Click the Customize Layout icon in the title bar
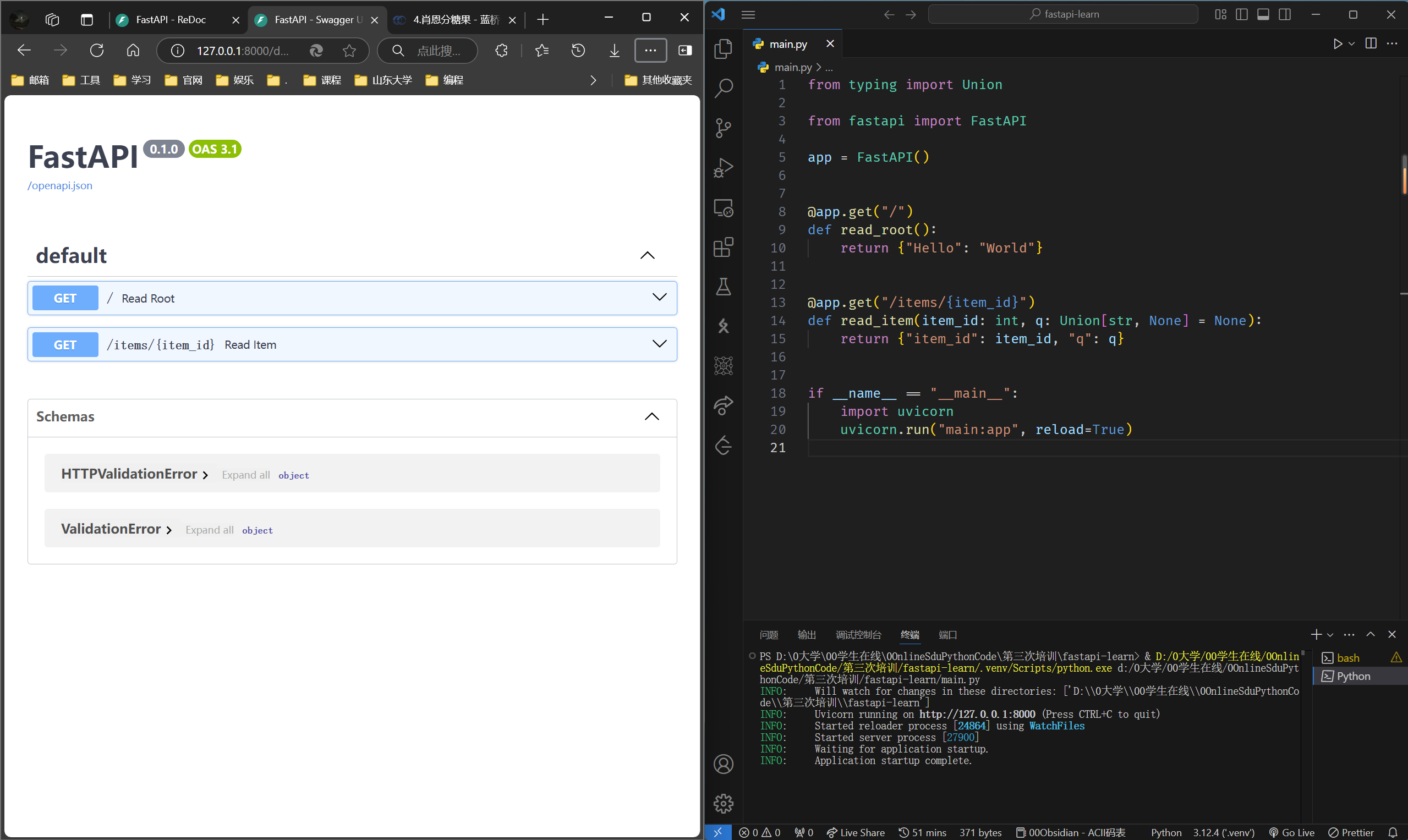The width and height of the screenshot is (1408, 840). 1220,15
